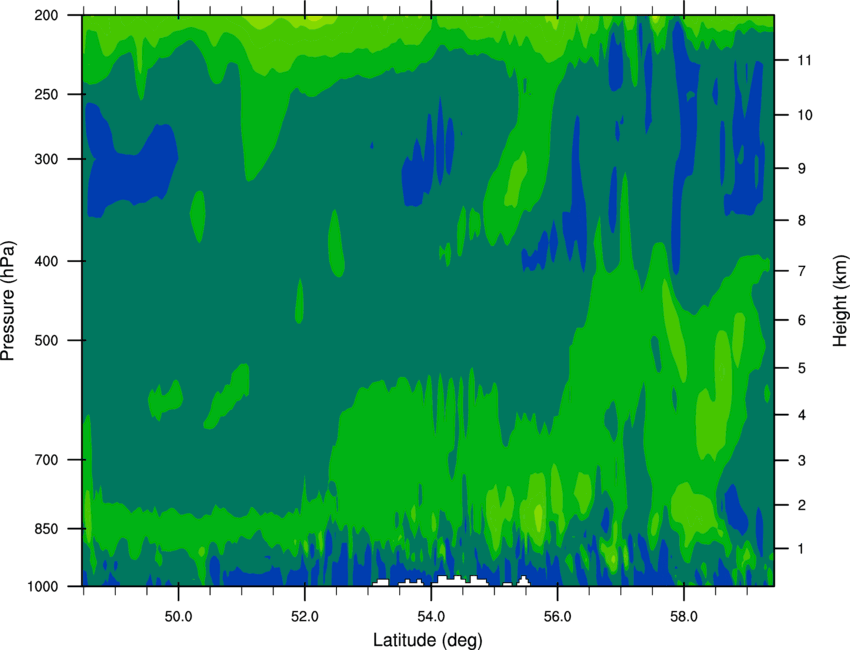
Task: Click the 50.0 latitude tick label
Action: [178, 617]
